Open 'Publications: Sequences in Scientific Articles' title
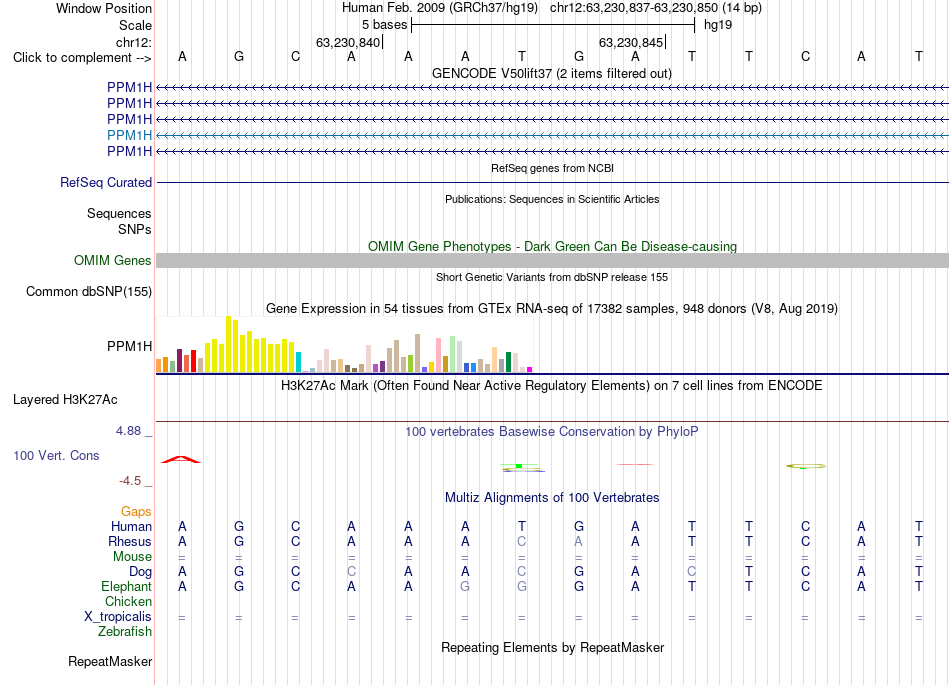Viewport: 950px width, 685px height. (x=552, y=199)
